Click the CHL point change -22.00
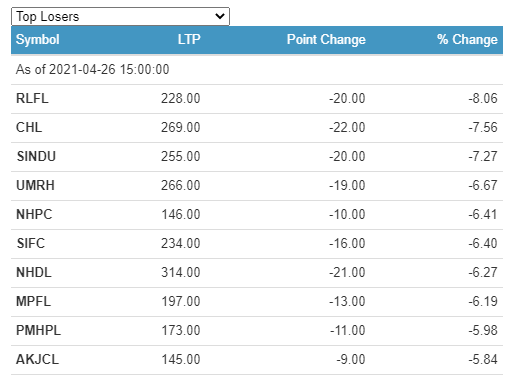The height and width of the screenshot is (377, 521). point(347,128)
